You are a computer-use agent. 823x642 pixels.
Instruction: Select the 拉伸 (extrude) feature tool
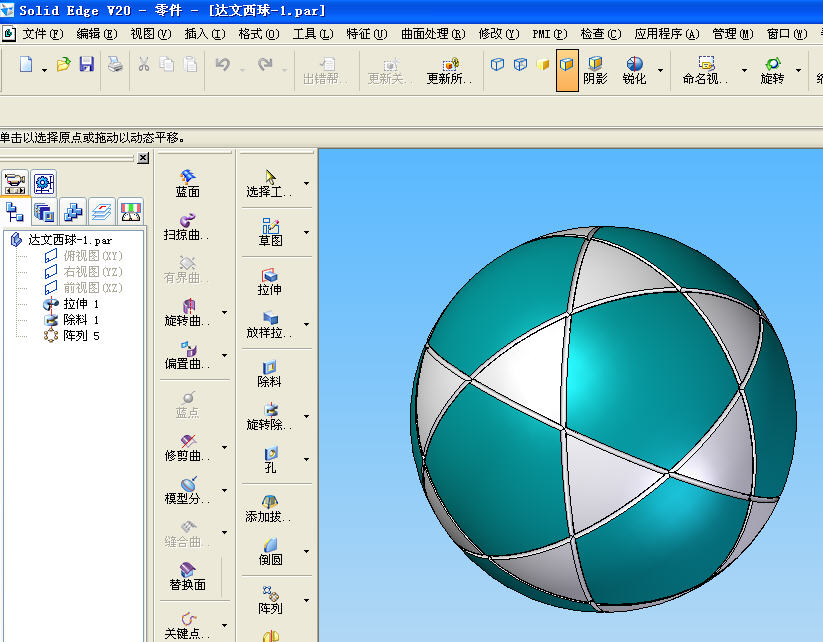tap(269, 281)
